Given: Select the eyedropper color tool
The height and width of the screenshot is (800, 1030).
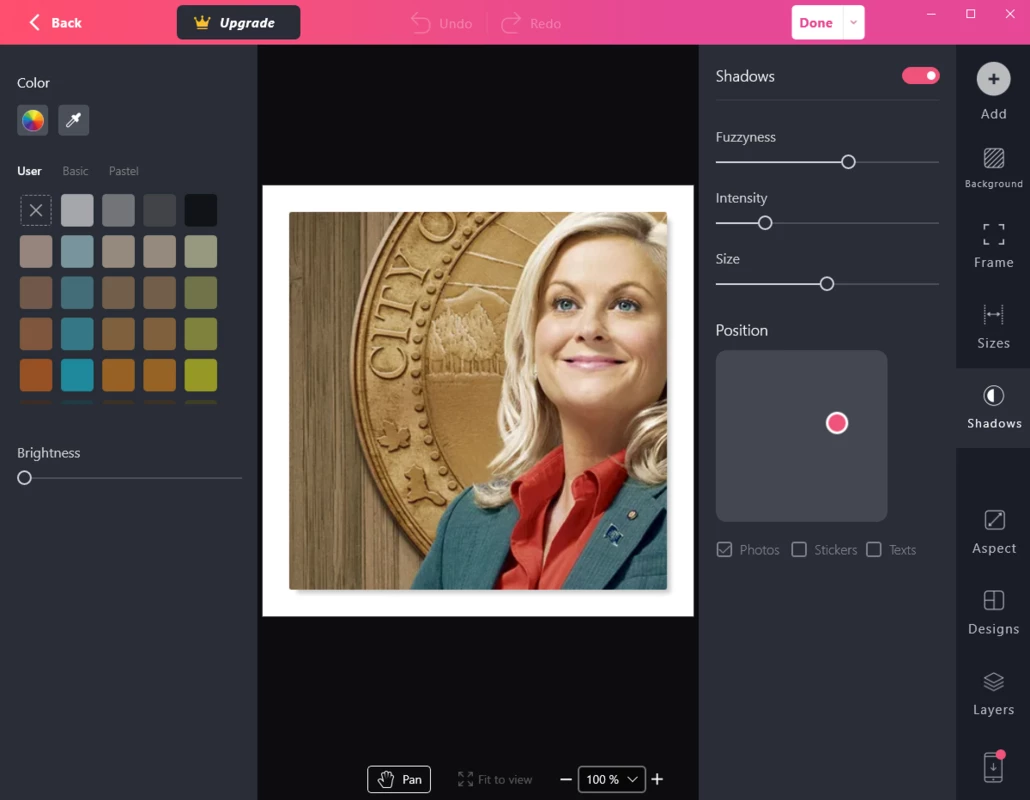Looking at the screenshot, I should tap(74, 120).
